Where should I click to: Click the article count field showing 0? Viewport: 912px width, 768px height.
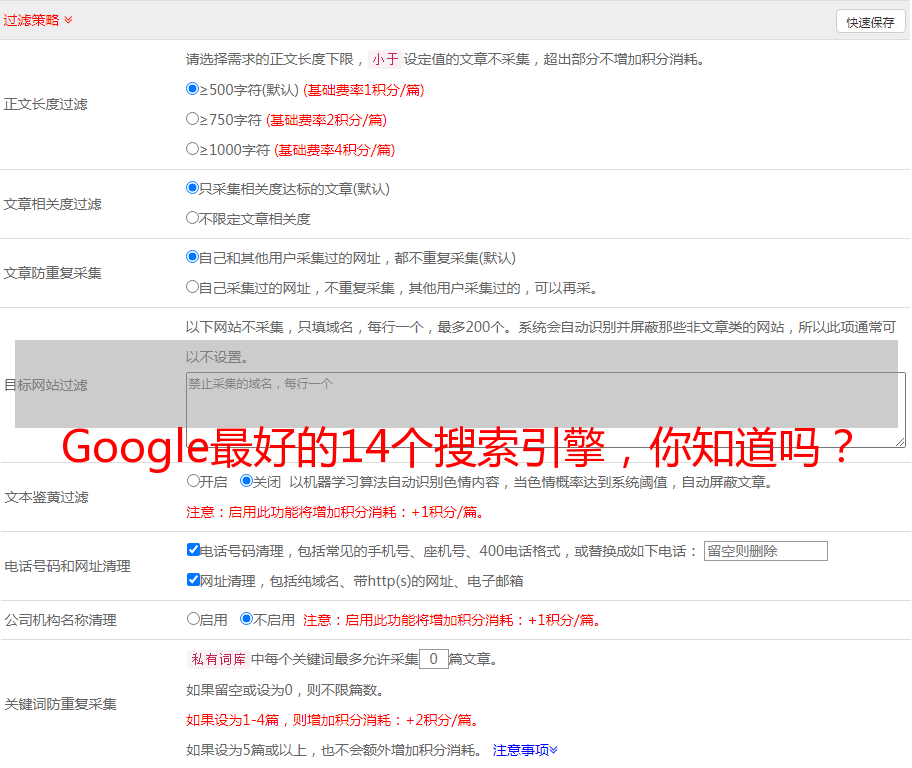click(x=433, y=659)
